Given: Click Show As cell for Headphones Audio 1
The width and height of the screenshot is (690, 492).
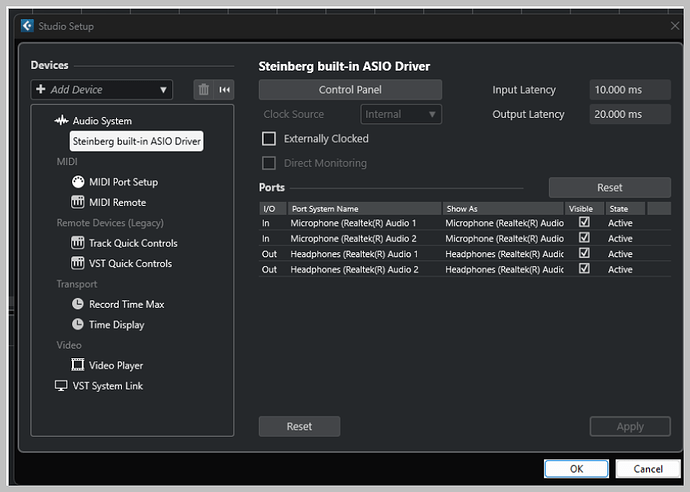Looking at the screenshot, I should tap(504, 254).
